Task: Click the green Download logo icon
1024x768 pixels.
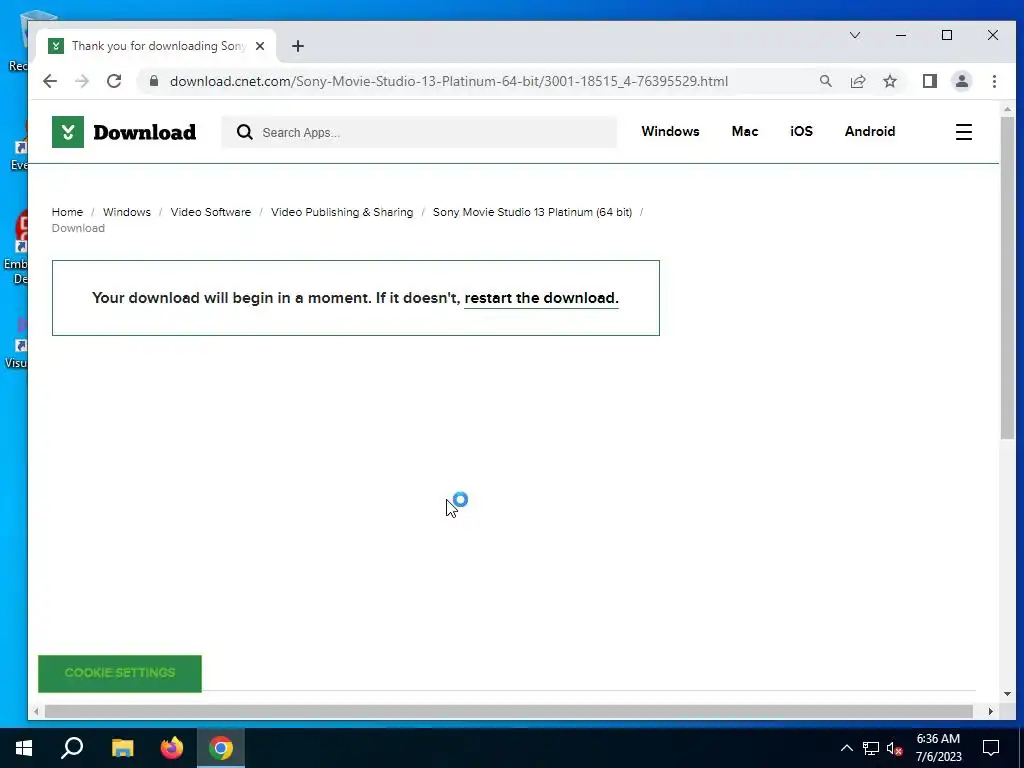Action: (68, 132)
